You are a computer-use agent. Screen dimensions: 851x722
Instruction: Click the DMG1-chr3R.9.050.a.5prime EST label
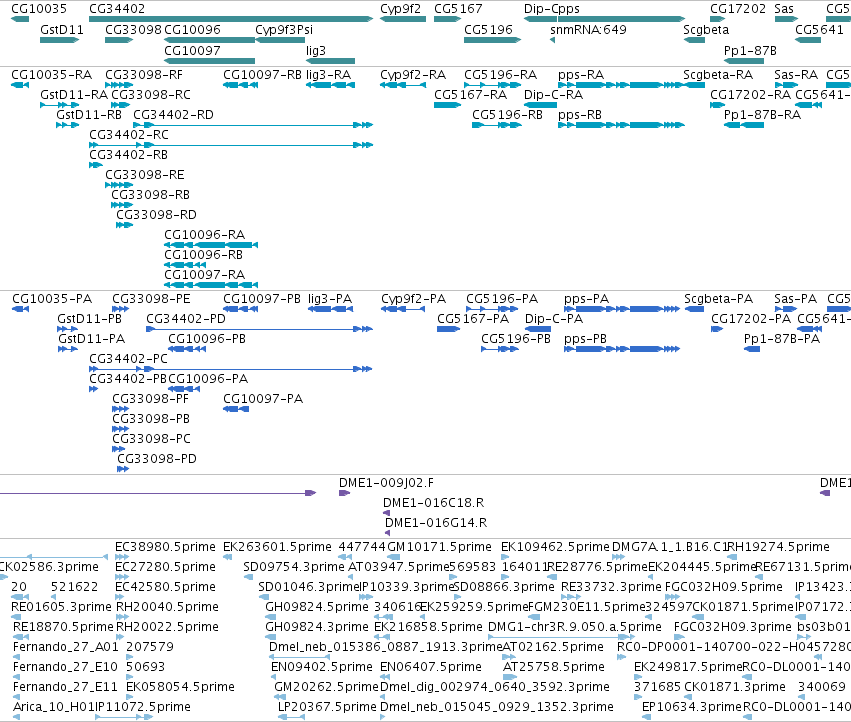click(x=575, y=627)
